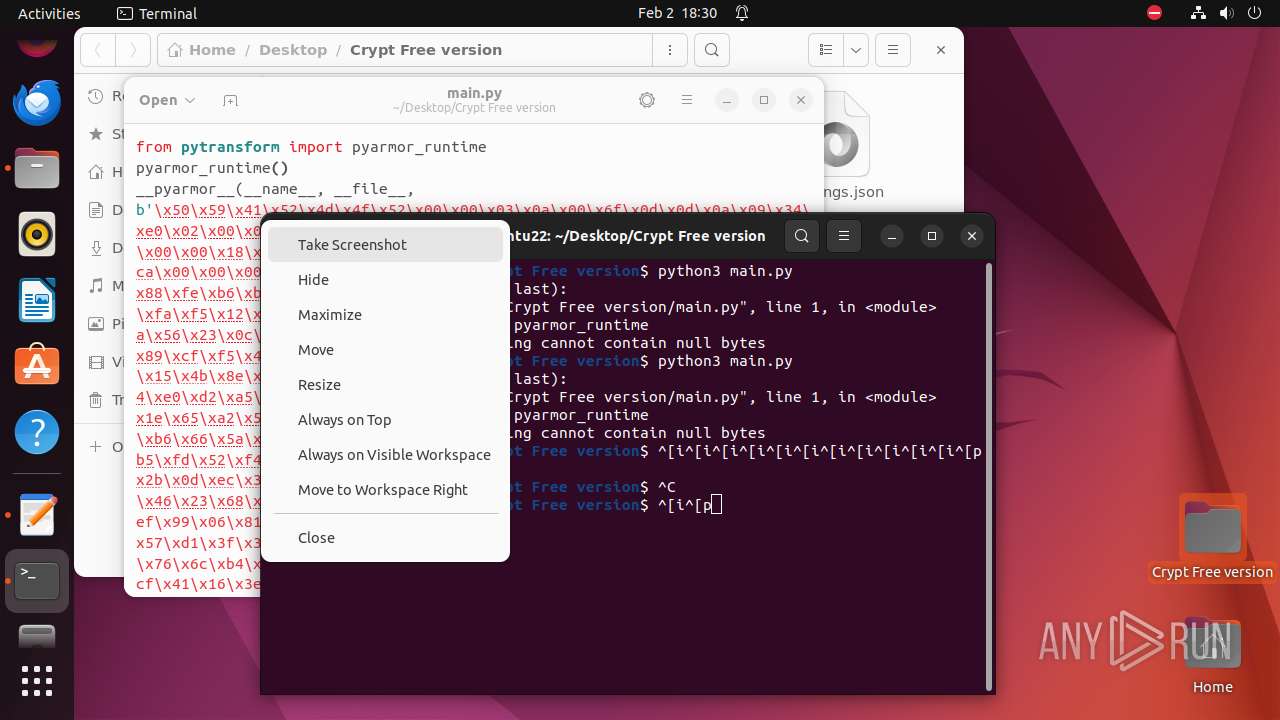Select Move in the window menu
1280x720 pixels.
coord(385,350)
